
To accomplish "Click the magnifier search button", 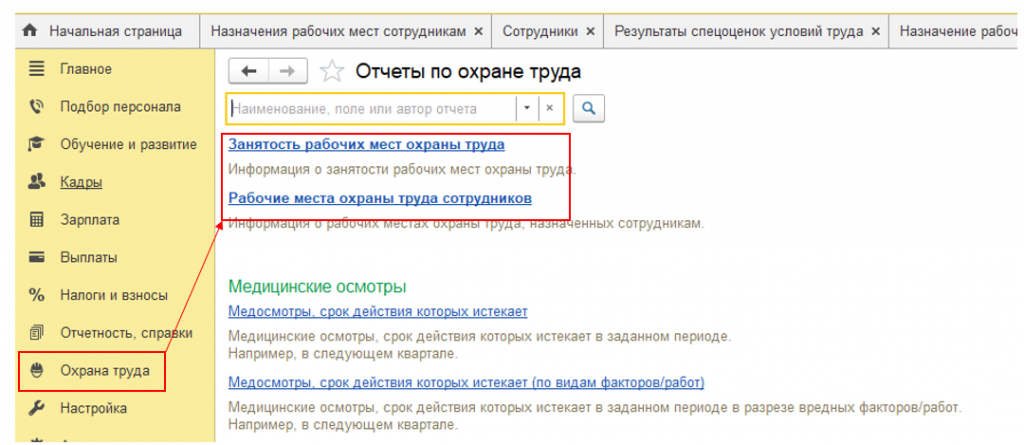I will (x=588, y=109).
